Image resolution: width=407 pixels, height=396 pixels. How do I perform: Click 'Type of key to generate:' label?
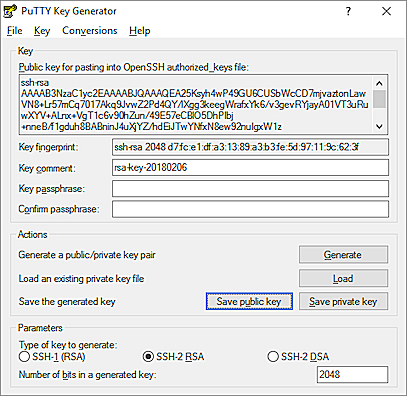[68, 345]
